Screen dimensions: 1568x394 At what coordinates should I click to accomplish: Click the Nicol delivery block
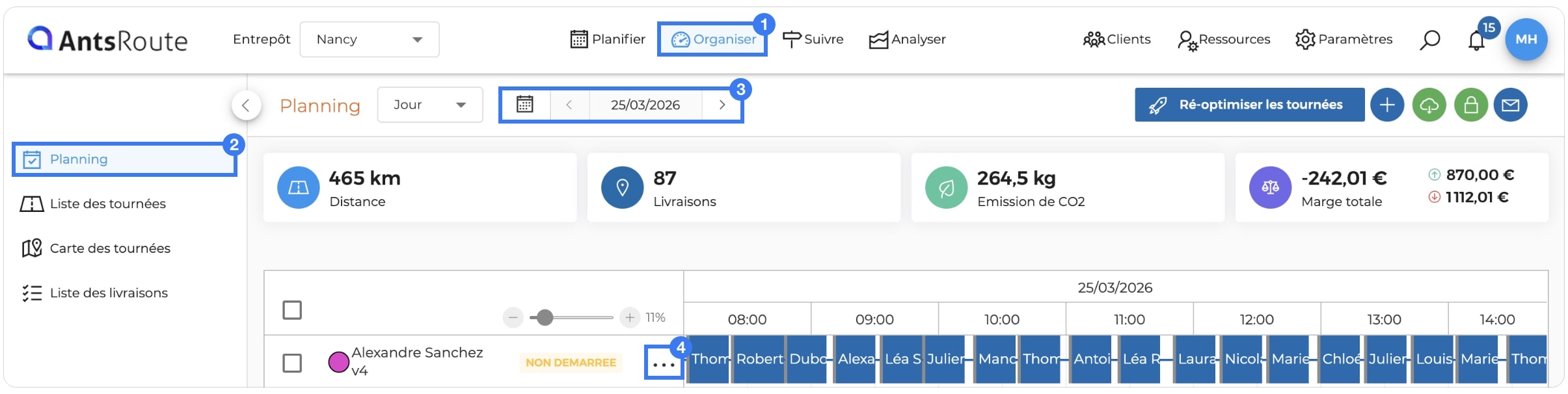(x=1243, y=360)
